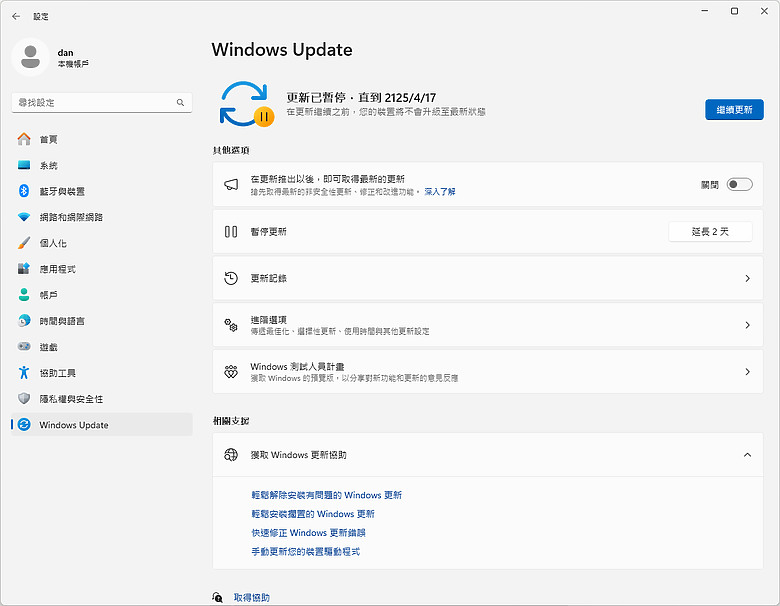This screenshot has height=606, width=780.
Task: Click the pause bars icon beside 暫停更新
Action: (231, 231)
